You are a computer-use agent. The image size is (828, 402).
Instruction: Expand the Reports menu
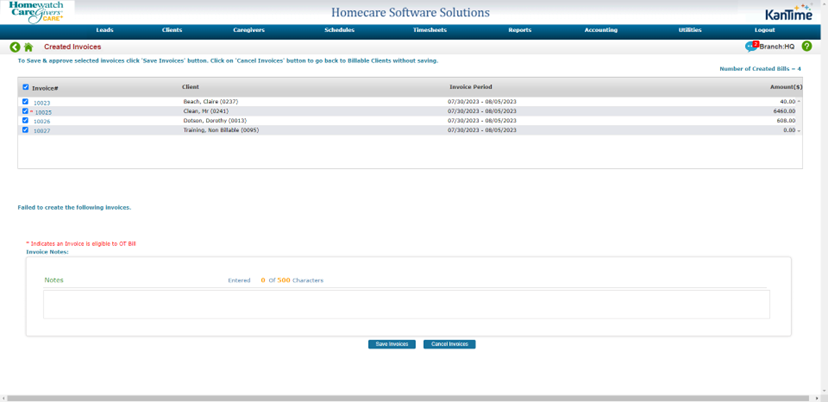(x=520, y=30)
